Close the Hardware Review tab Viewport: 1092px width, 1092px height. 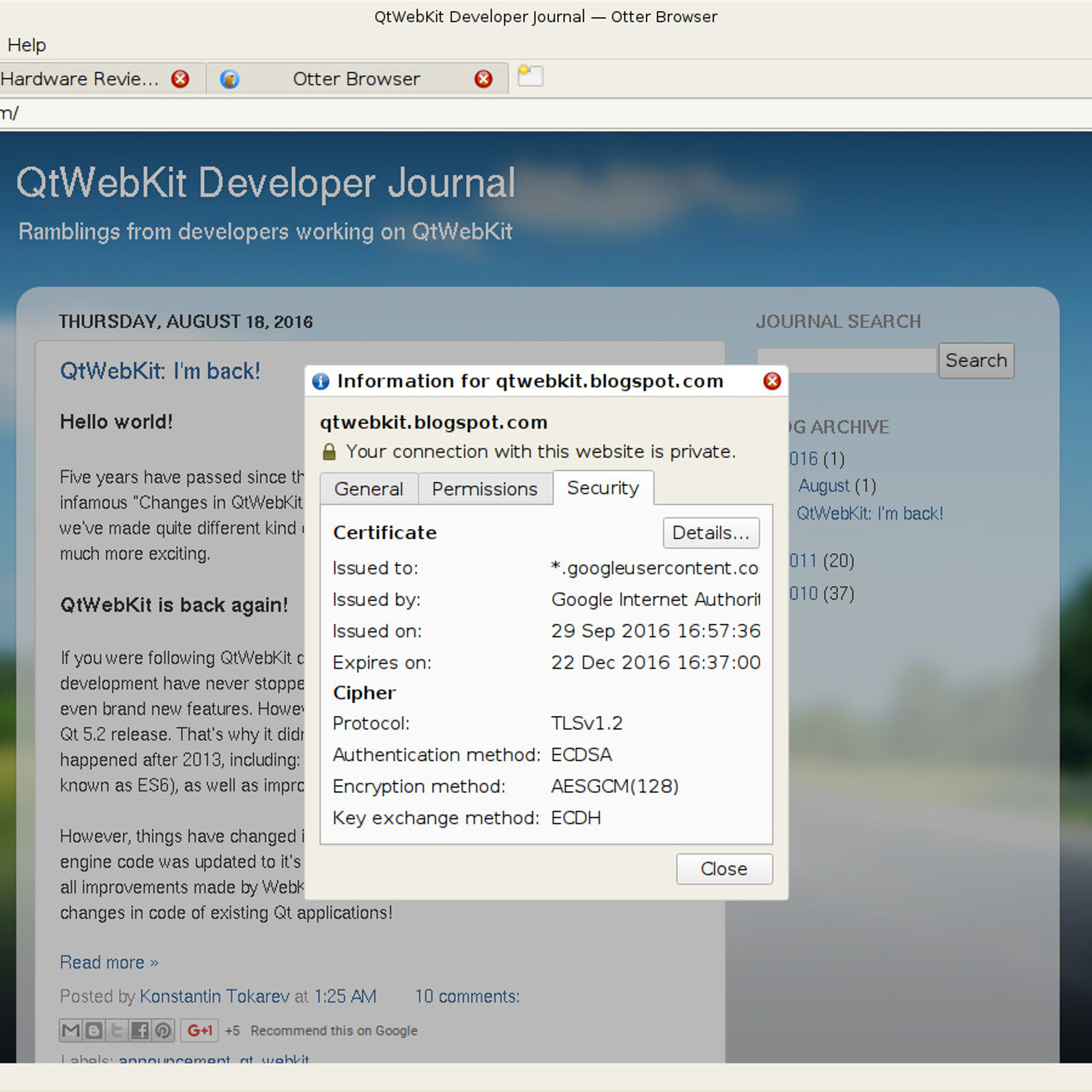coord(180,79)
